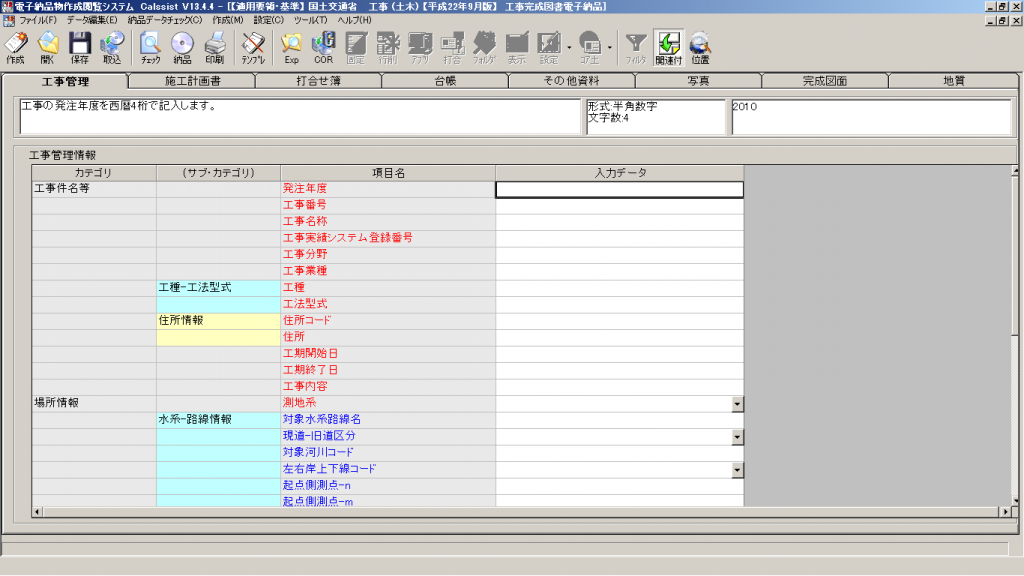
Task: Click the 取込 (Import) toolbar icon
Action: coord(111,47)
